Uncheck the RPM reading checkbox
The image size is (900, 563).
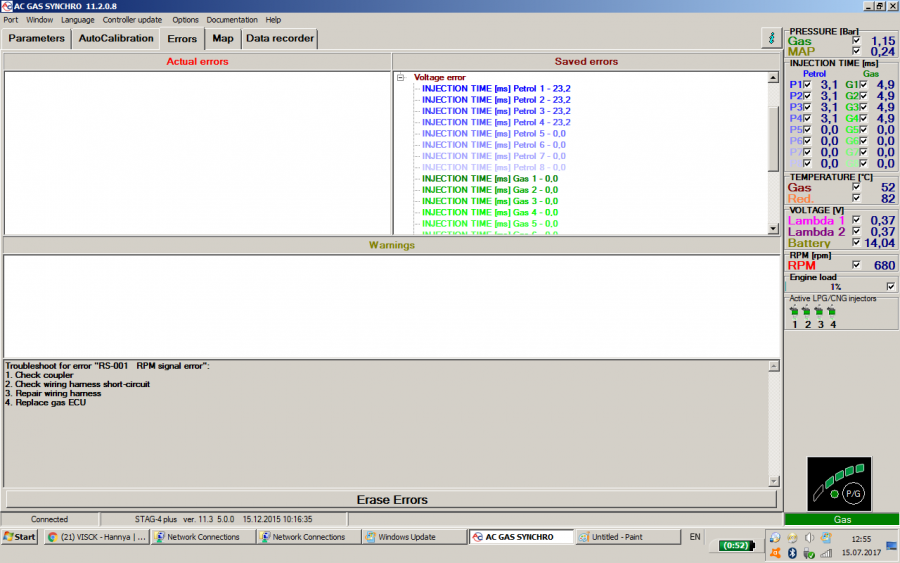[856, 266]
